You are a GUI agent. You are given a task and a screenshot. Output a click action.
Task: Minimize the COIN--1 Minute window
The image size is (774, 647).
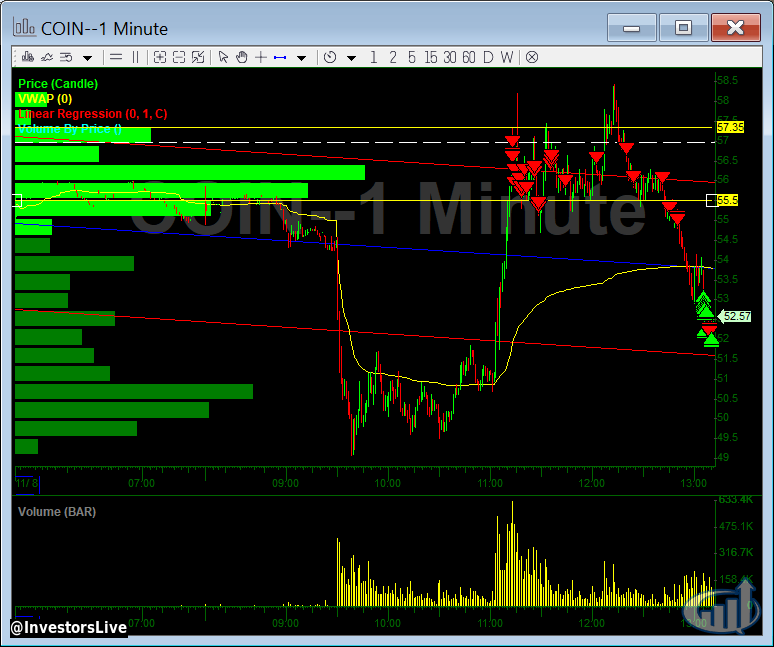click(631, 28)
